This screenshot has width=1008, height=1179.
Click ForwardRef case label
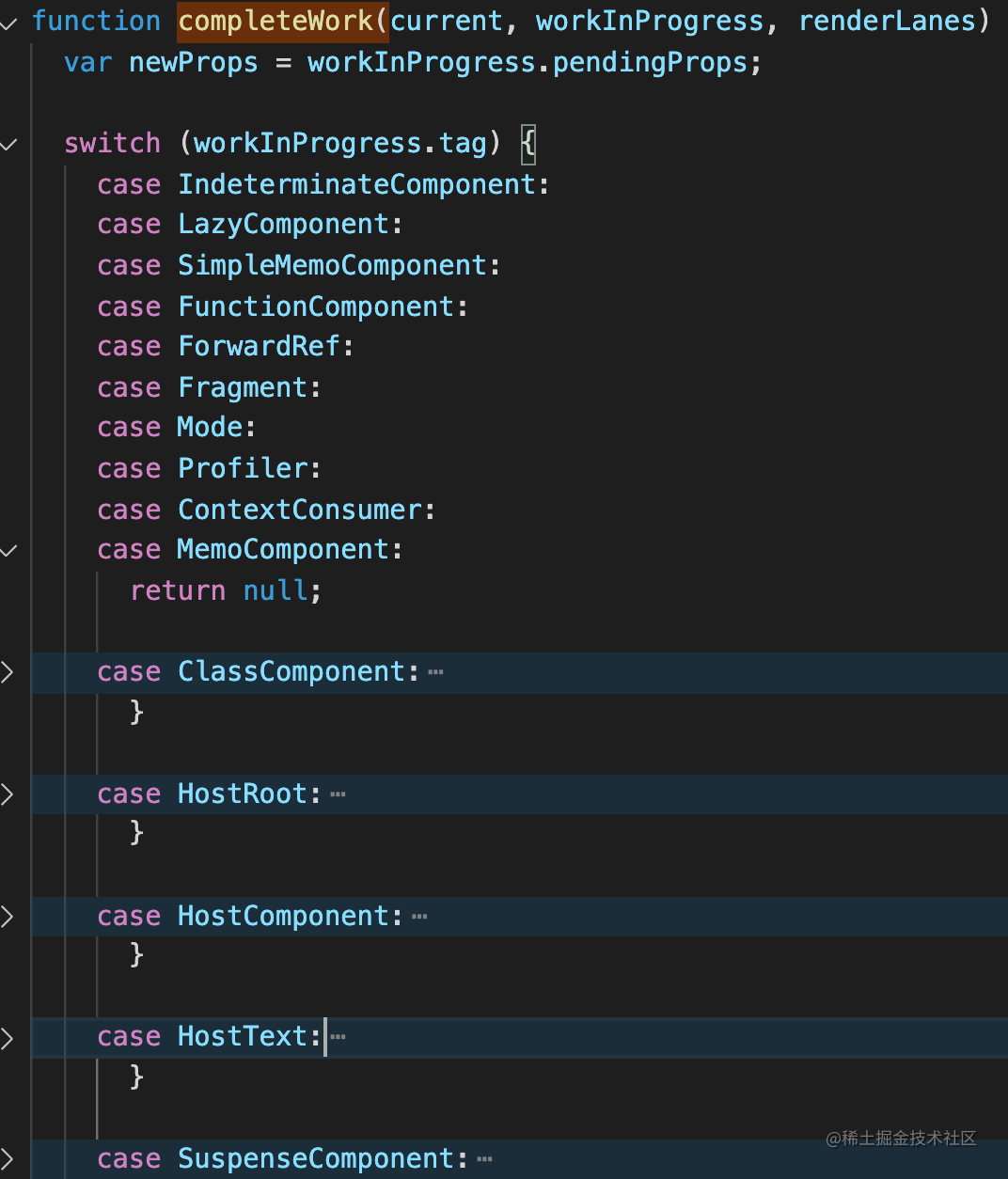(259, 346)
